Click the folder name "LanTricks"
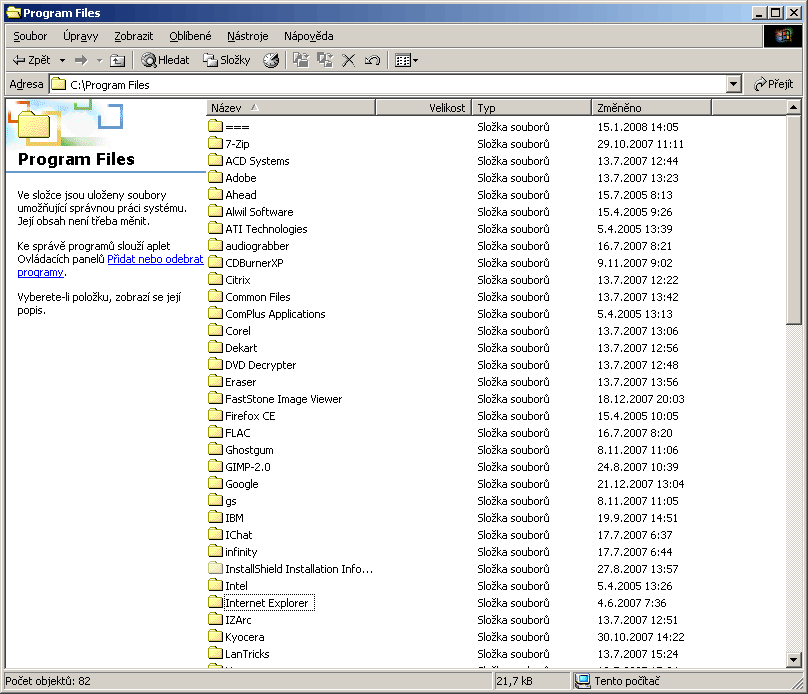This screenshot has height=694, width=808. 247,654
